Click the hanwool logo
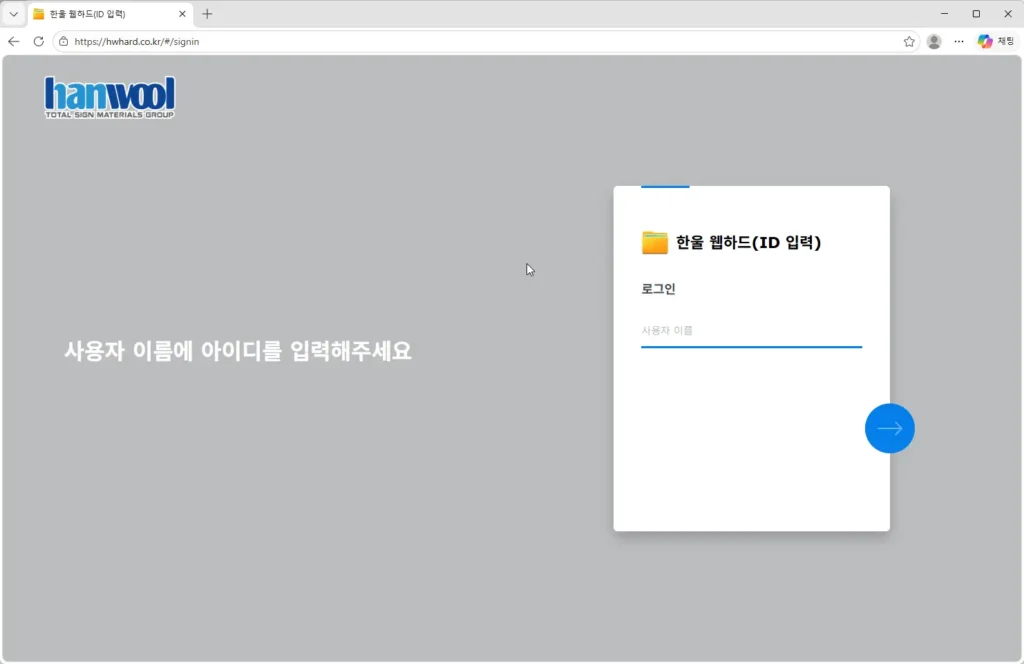The image size is (1024, 664). coord(110,97)
